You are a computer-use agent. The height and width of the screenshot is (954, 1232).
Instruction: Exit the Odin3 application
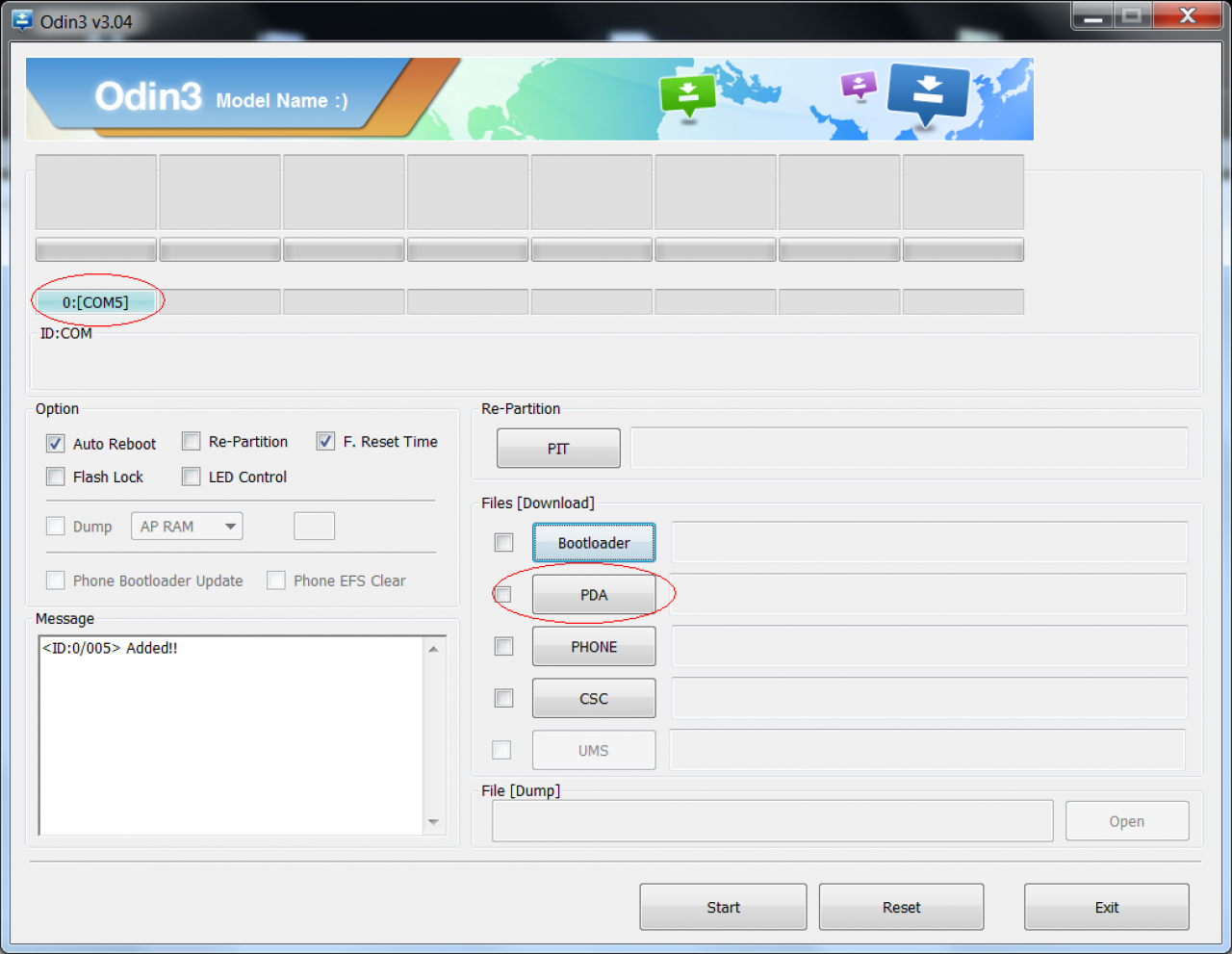pyautogui.click(x=1107, y=907)
